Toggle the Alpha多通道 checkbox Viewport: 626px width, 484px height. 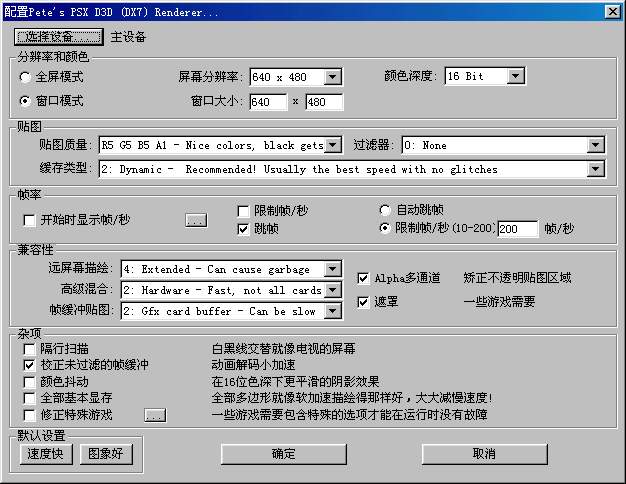click(x=364, y=278)
